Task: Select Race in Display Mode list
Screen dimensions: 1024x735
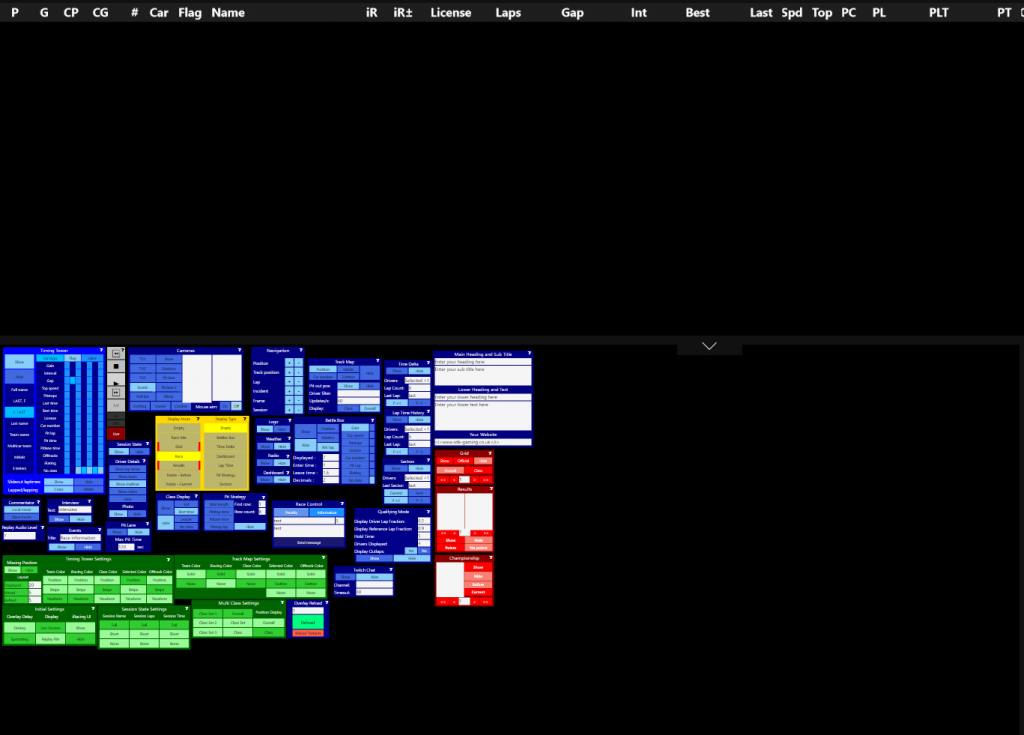Action: click(179, 456)
